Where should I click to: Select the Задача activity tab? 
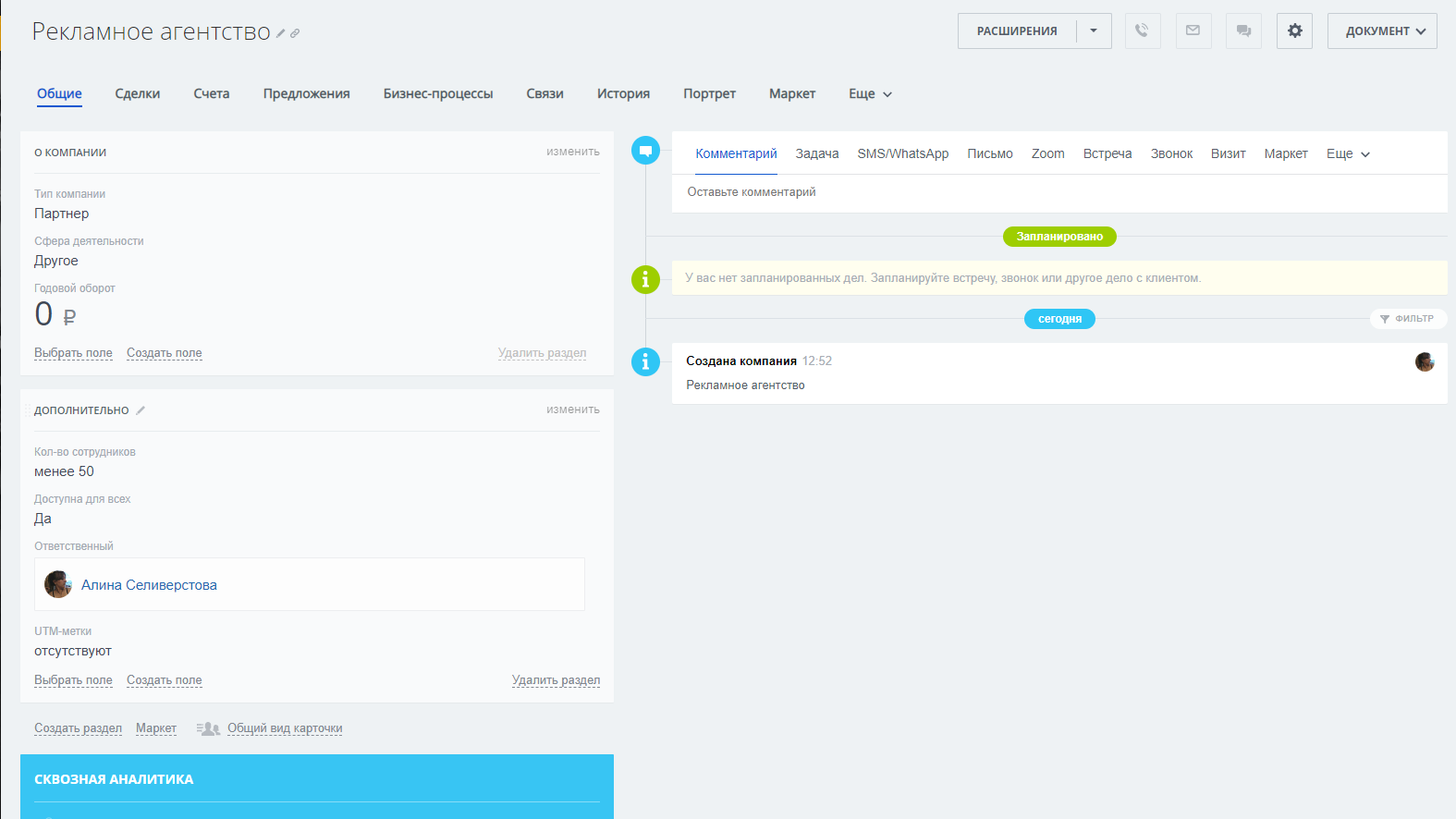[x=817, y=154]
